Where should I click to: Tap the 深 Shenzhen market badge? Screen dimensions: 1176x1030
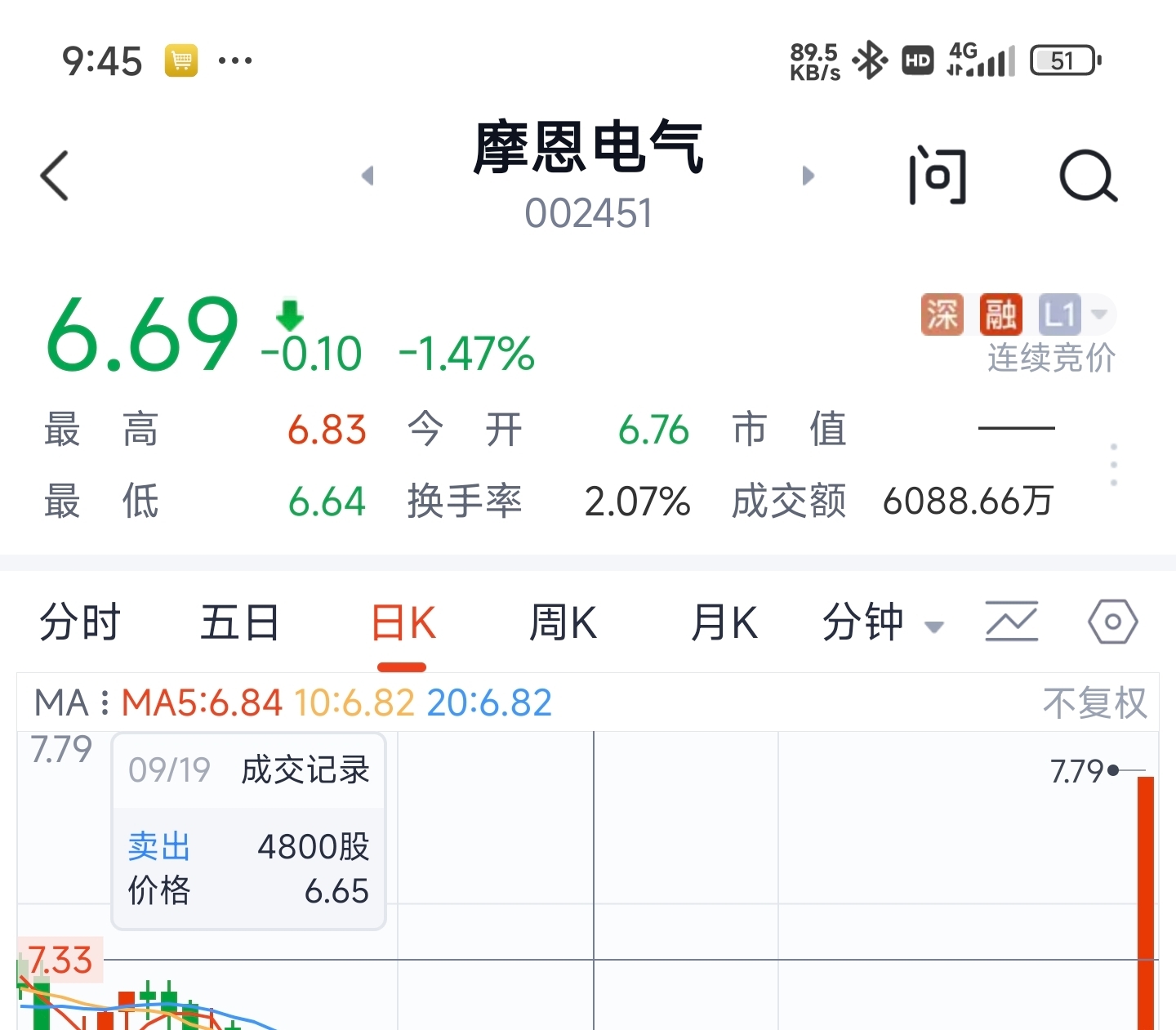tap(942, 314)
